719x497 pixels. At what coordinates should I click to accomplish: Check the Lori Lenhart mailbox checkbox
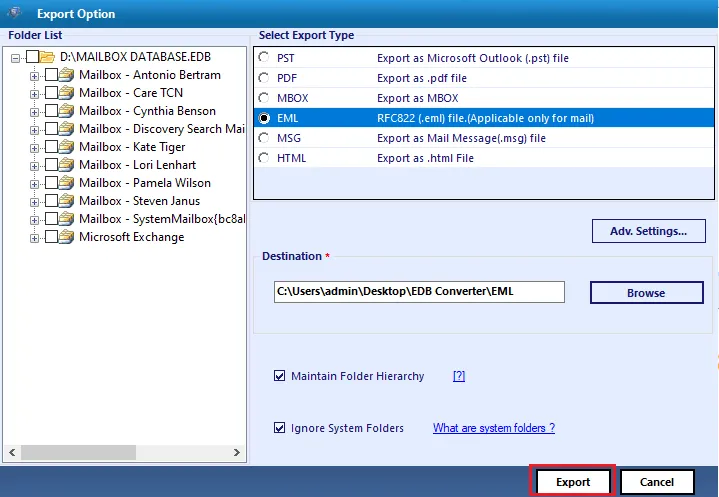(x=51, y=165)
